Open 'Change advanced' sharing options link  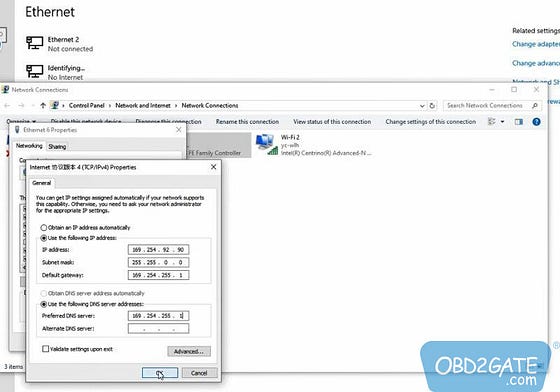click(536, 63)
